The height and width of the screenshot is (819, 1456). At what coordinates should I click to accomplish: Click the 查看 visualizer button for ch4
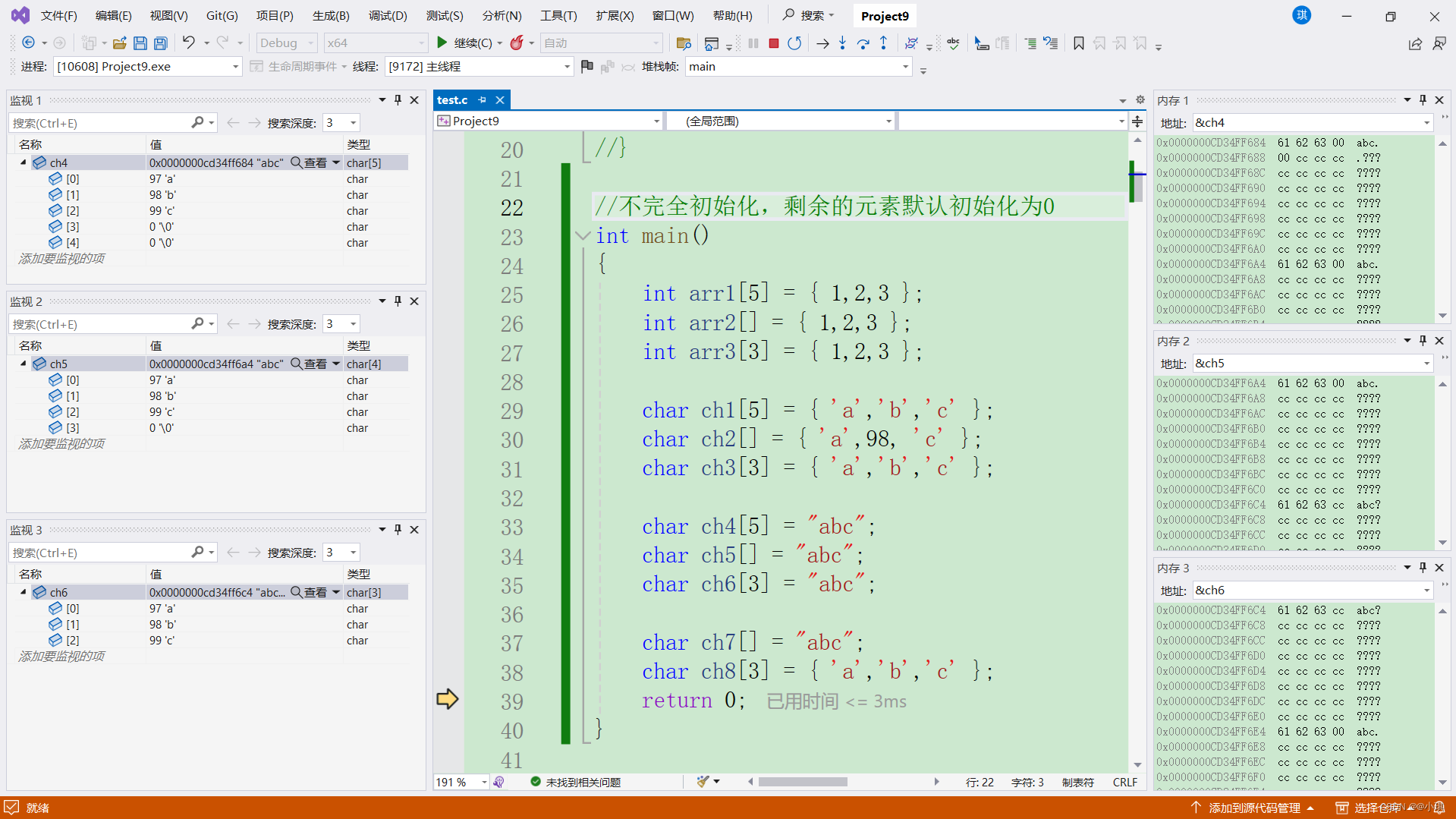[310, 162]
